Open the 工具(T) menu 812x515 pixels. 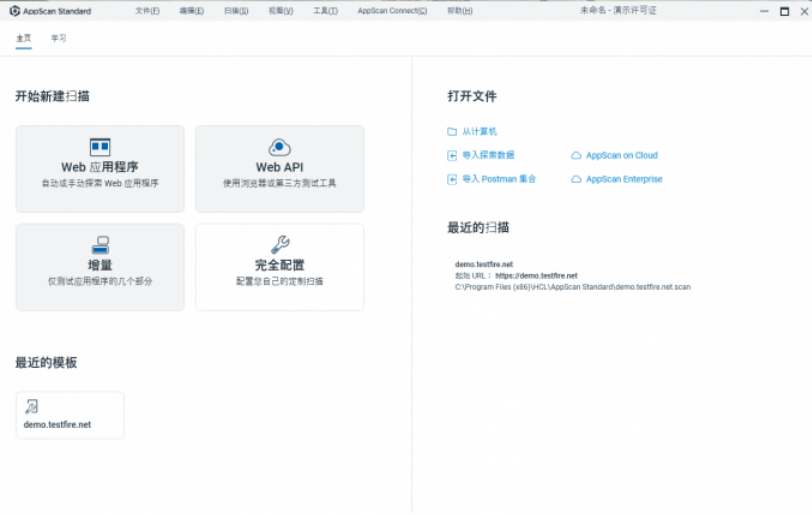coord(325,11)
